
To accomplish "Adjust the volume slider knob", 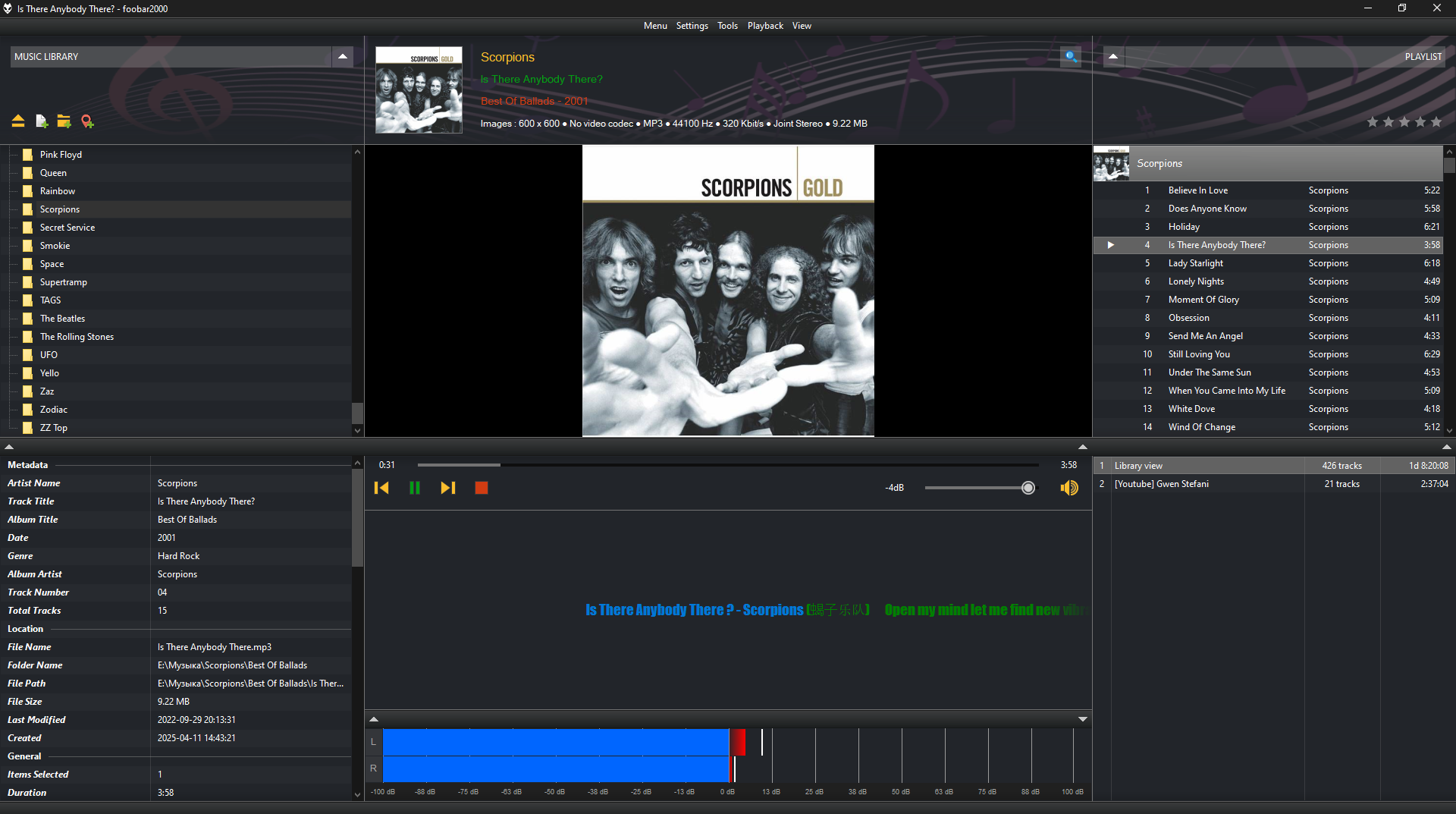I will pos(1028,488).
